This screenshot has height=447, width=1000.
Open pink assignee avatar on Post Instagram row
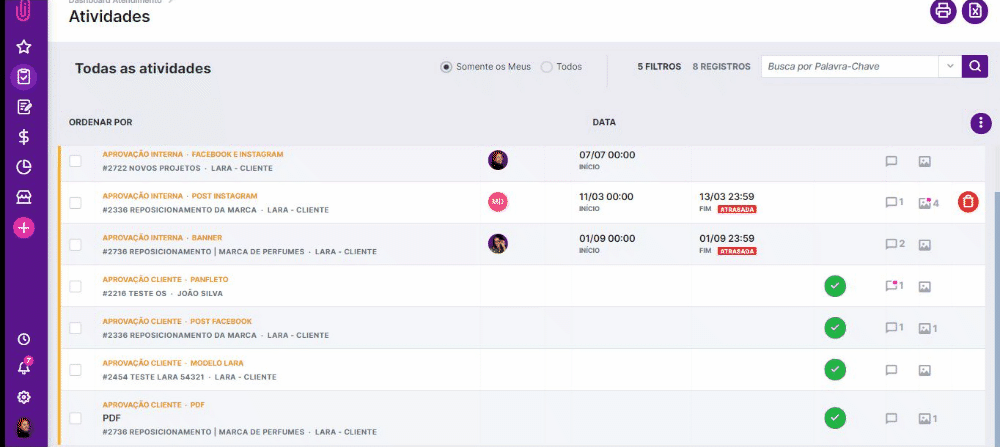pyautogui.click(x=498, y=202)
